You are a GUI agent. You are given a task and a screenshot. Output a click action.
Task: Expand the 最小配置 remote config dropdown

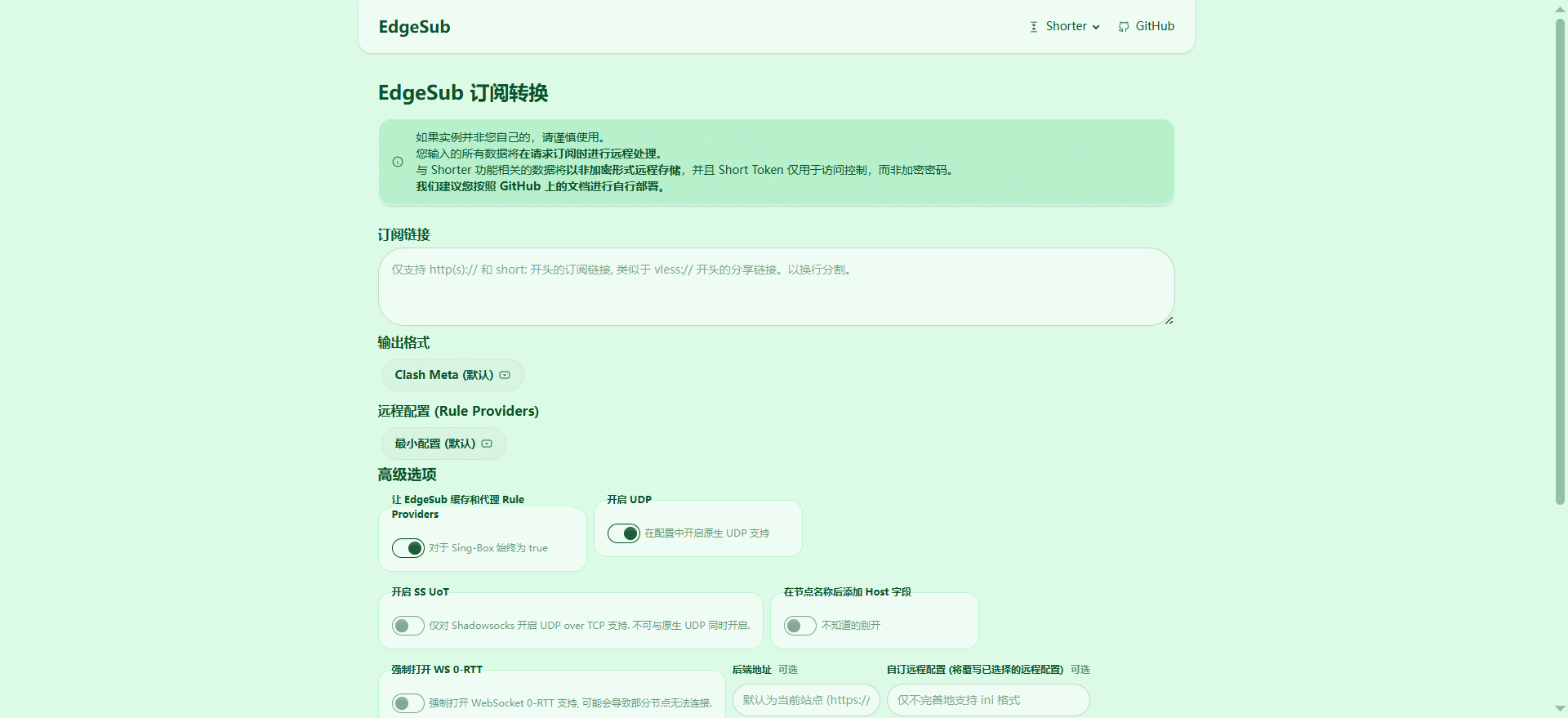pos(443,444)
